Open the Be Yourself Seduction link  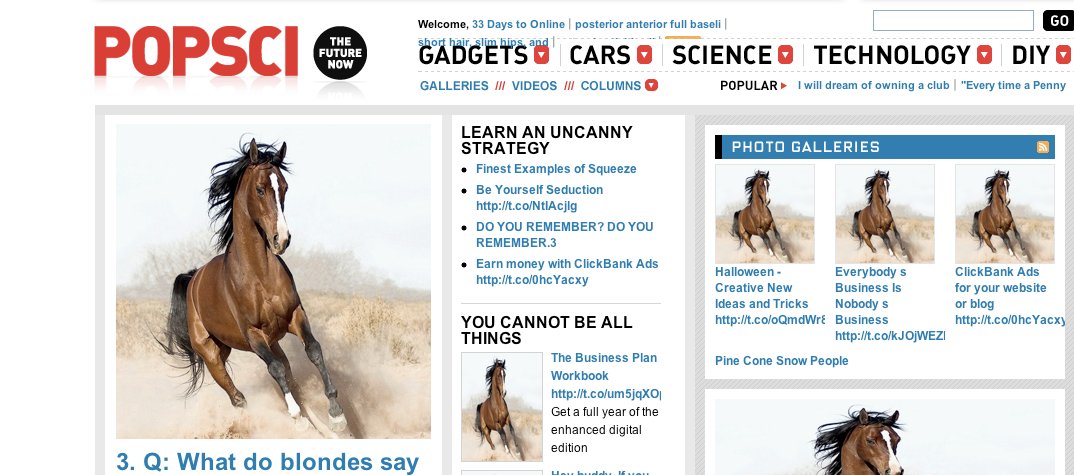(x=540, y=197)
